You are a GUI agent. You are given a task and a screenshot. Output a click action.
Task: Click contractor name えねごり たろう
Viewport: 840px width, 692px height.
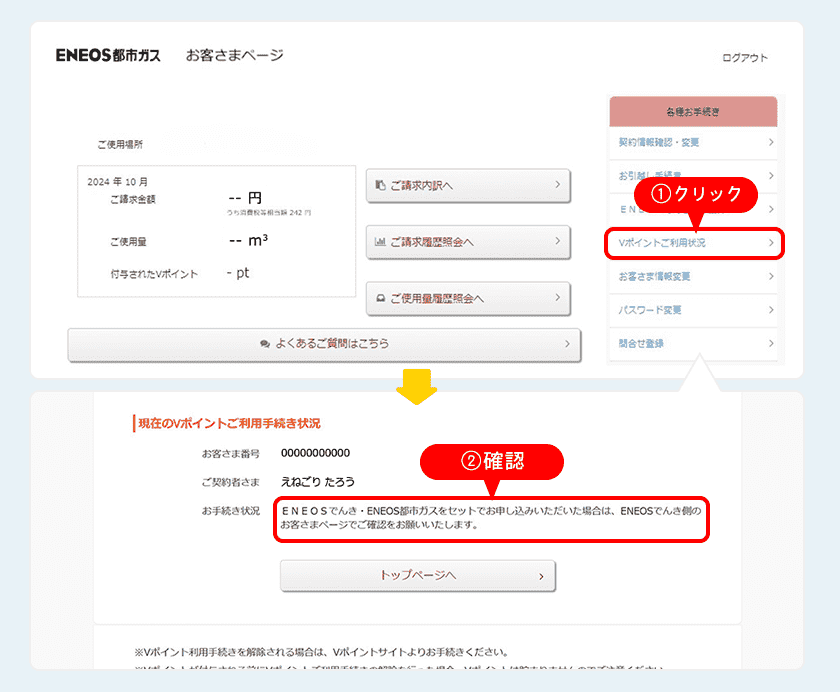pos(318,482)
